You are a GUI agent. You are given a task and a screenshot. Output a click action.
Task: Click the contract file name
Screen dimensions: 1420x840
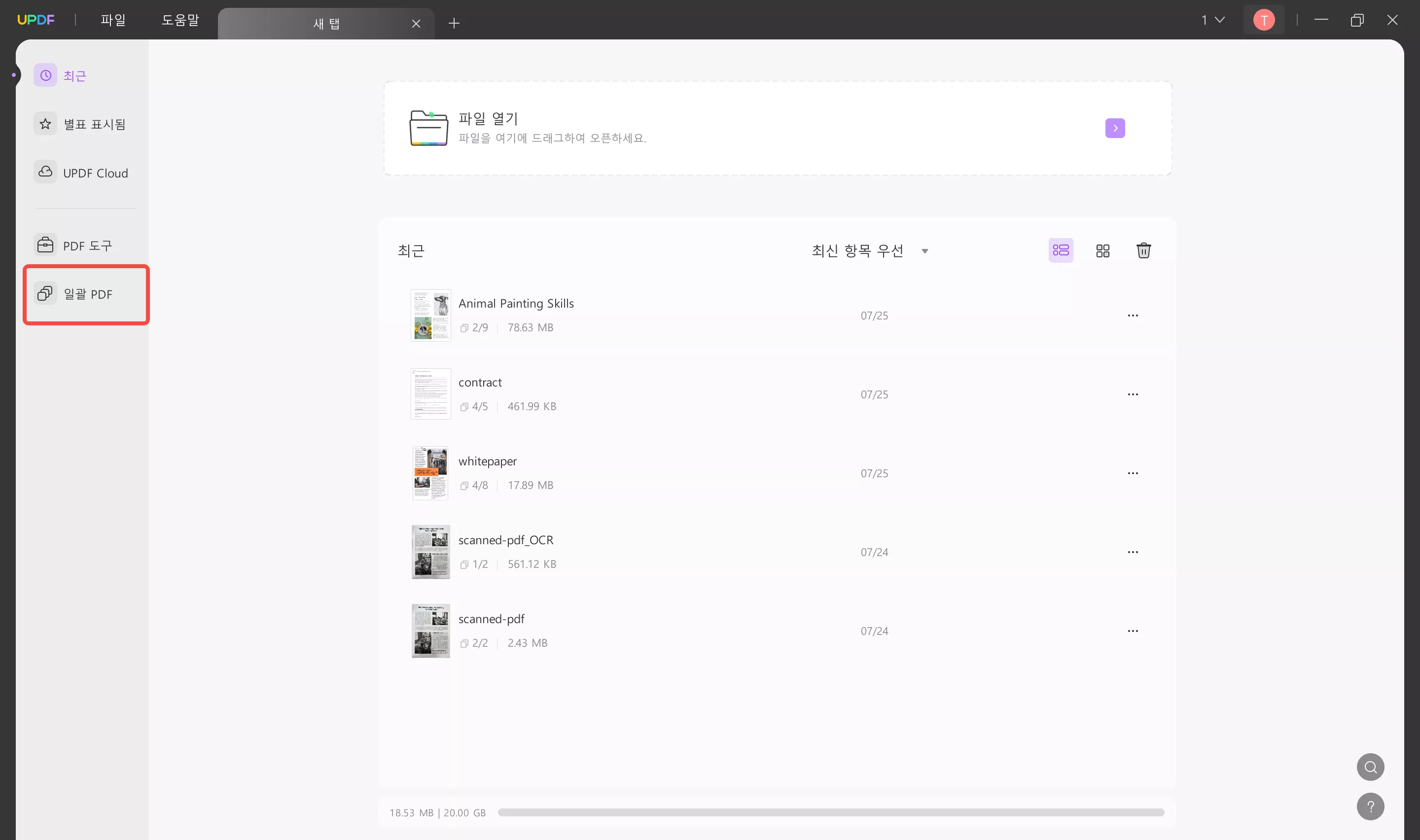point(480,382)
